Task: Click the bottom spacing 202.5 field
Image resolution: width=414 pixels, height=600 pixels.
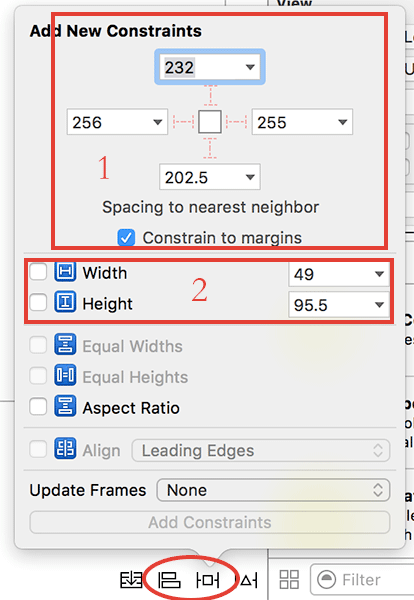Action: click(210, 177)
